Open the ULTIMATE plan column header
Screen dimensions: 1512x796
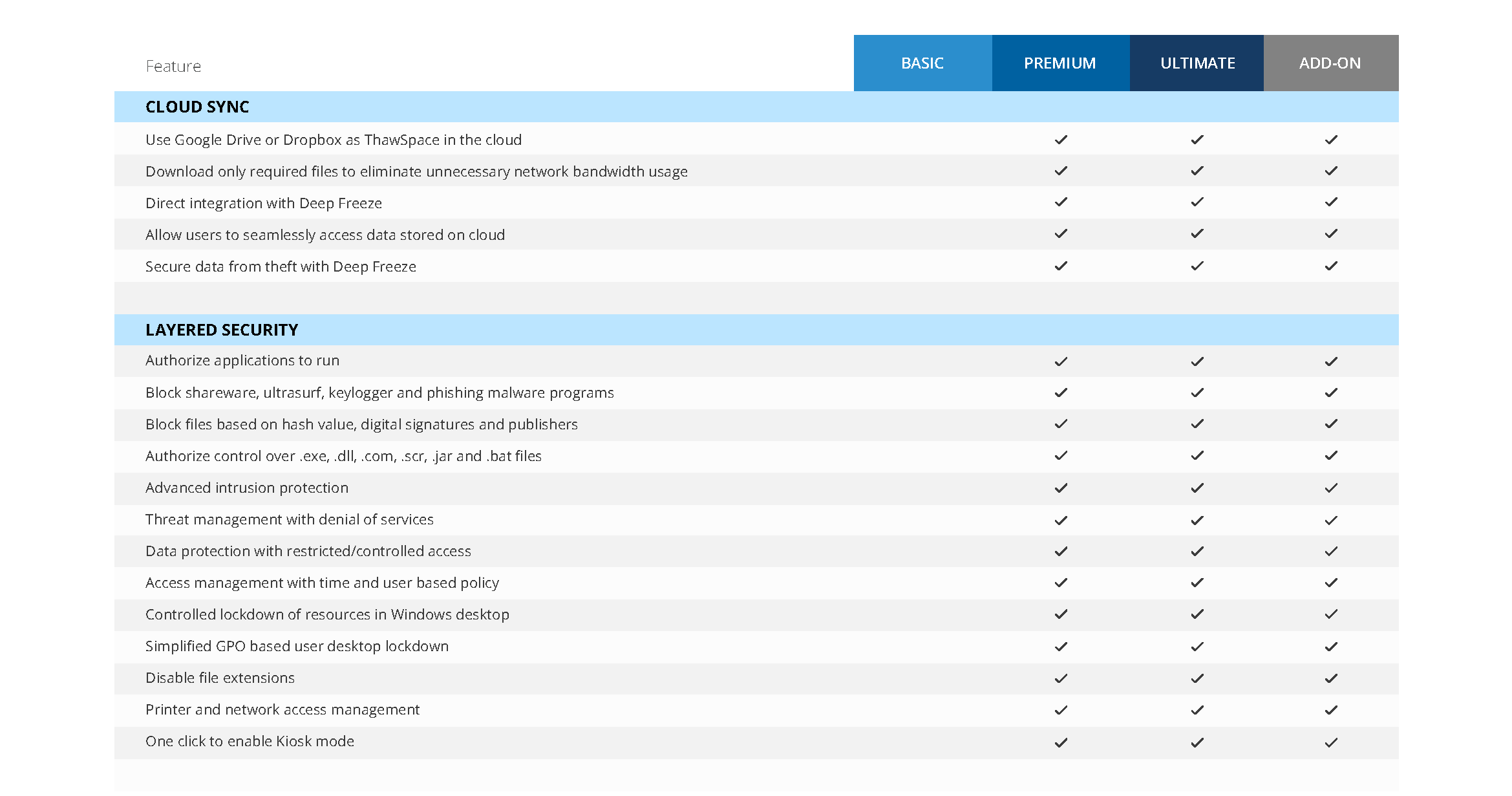click(x=1197, y=63)
